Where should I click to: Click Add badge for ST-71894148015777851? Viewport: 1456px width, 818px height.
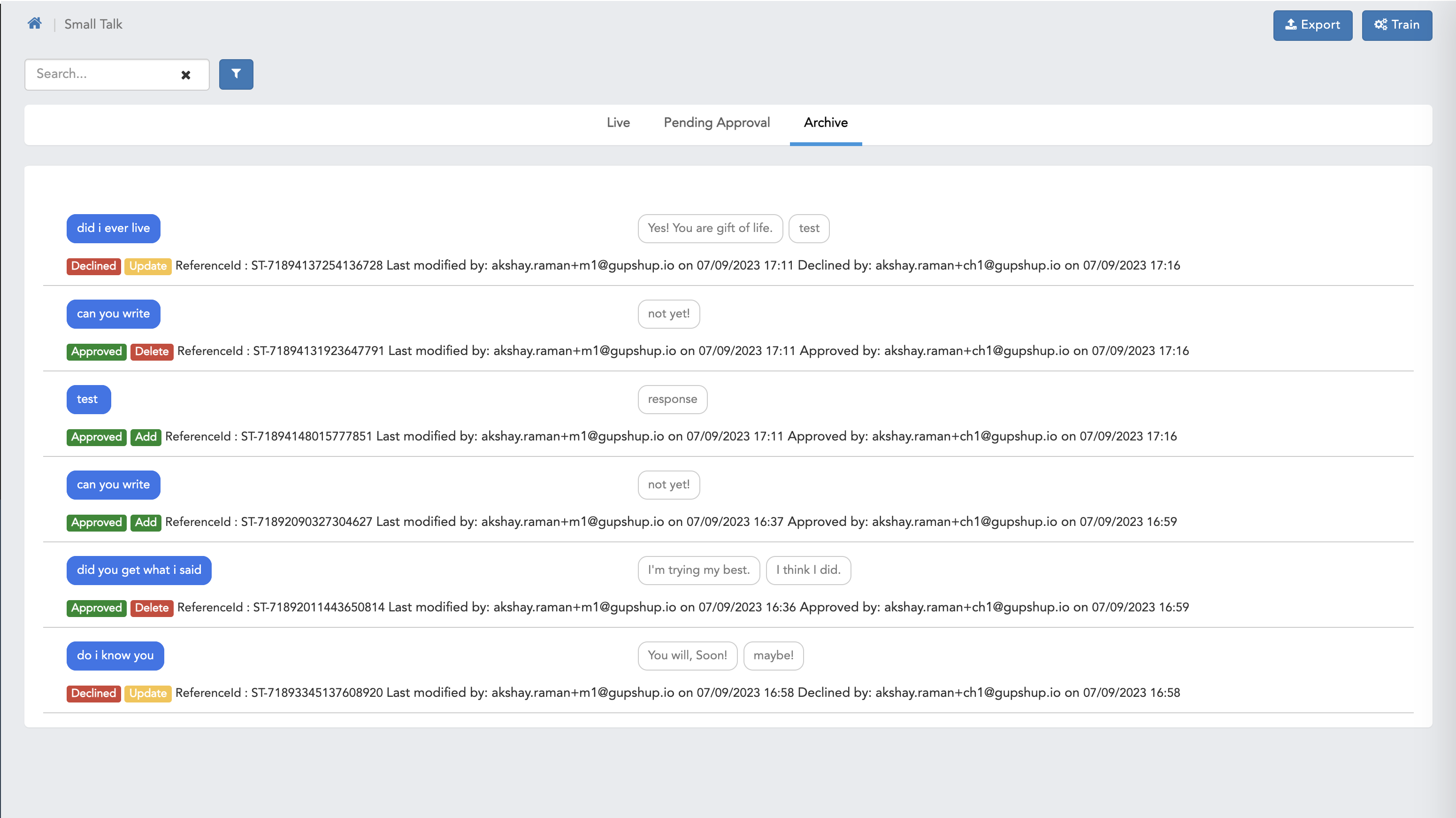click(146, 437)
